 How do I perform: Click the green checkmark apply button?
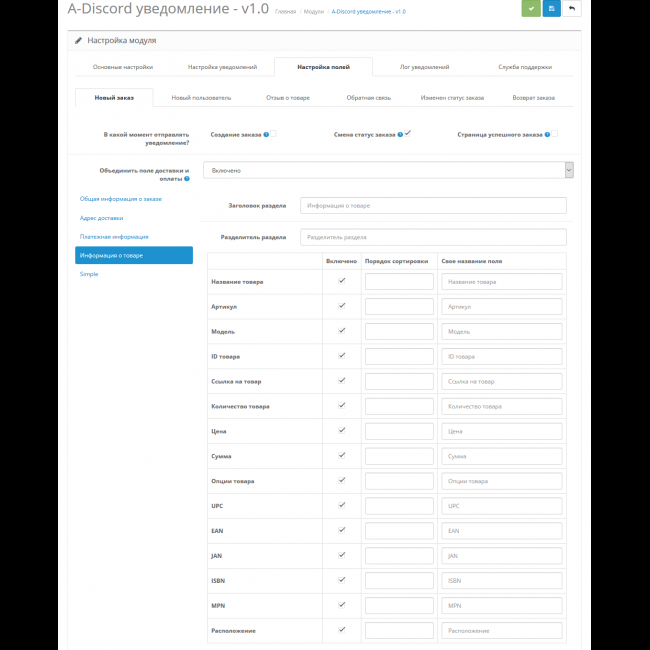pyautogui.click(x=530, y=9)
